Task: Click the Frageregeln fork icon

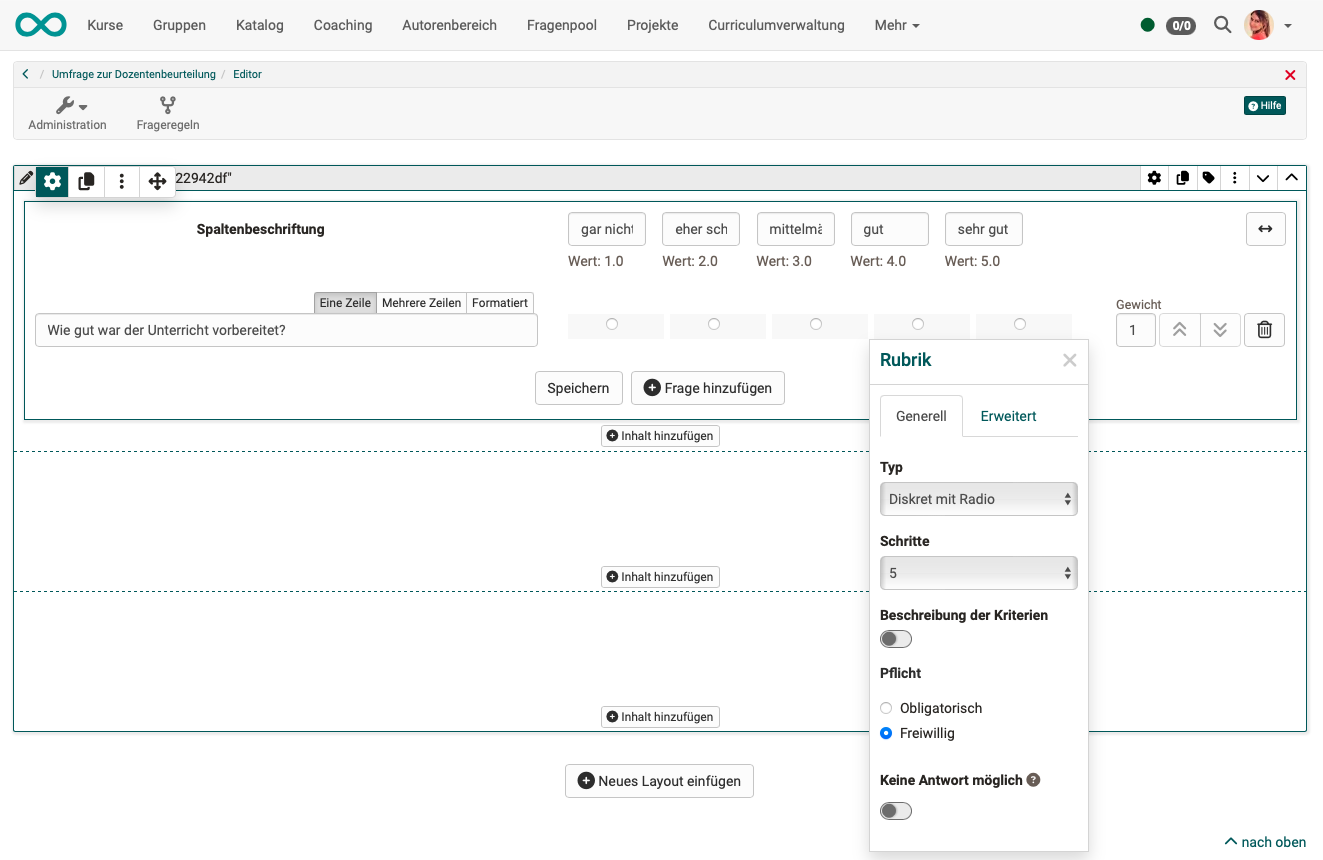Action: pyautogui.click(x=167, y=105)
